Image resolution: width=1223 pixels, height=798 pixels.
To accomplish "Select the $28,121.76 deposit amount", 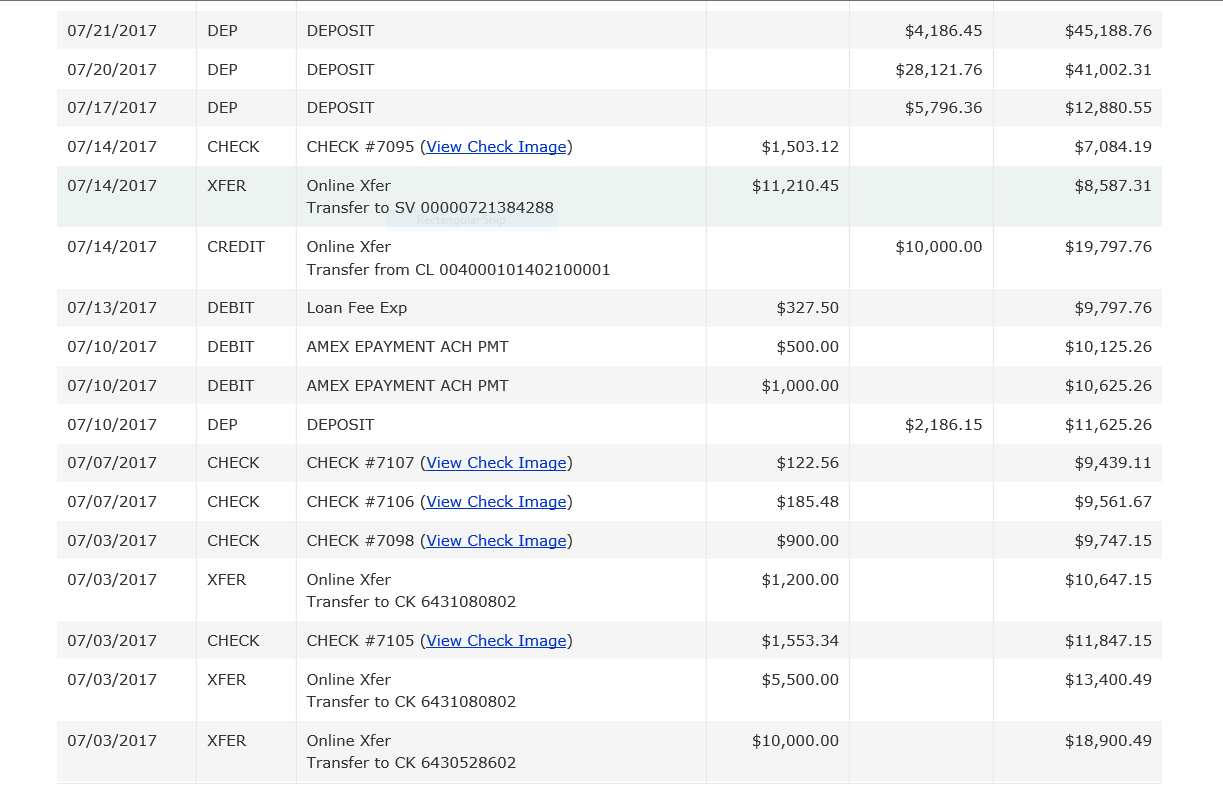I will [x=938, y=70].
